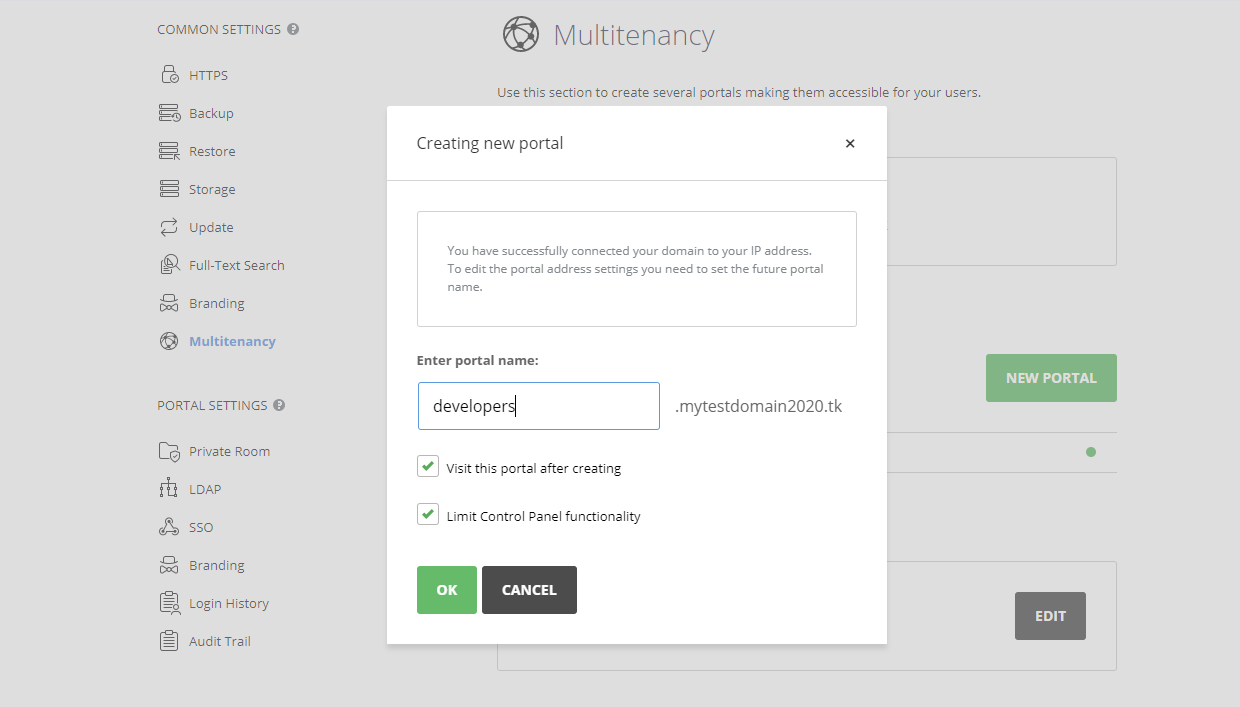Click the Common Settings help question mark

[293, 29]
